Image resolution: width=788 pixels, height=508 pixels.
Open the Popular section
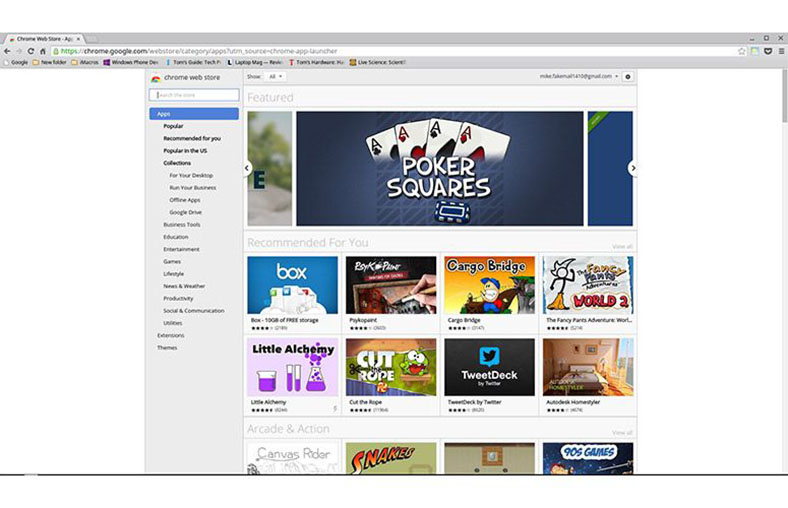pyautogui.click(x=173, y=126)
